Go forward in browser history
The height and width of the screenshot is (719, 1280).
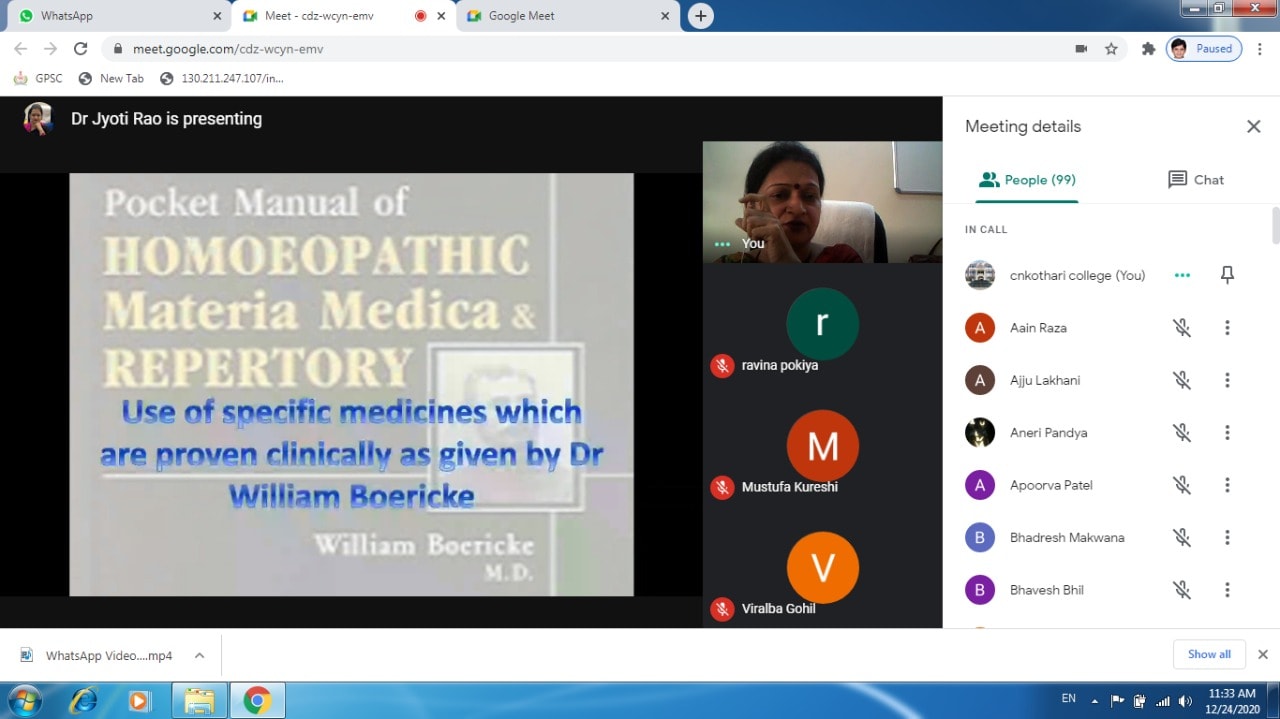(x=50, y=48)
